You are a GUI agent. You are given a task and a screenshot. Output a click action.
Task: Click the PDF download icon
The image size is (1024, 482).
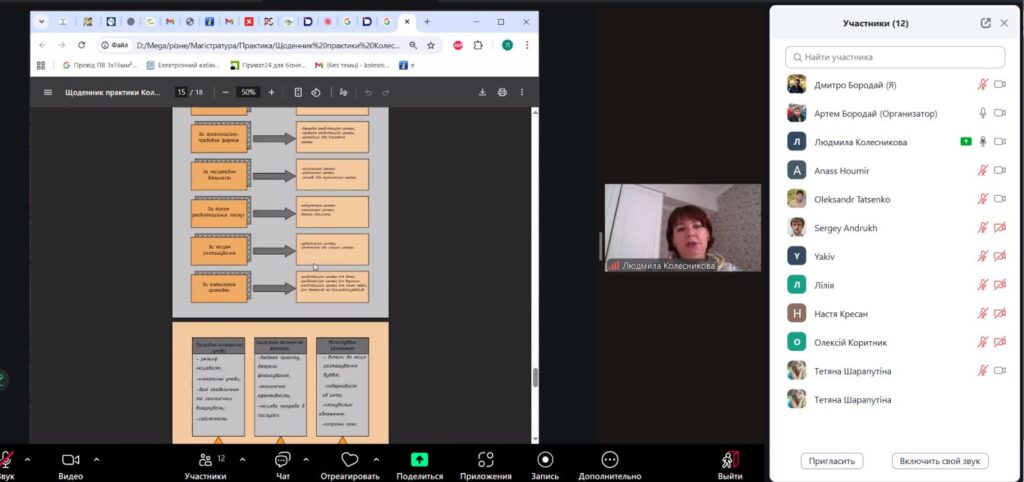click(x=482, y=92)
